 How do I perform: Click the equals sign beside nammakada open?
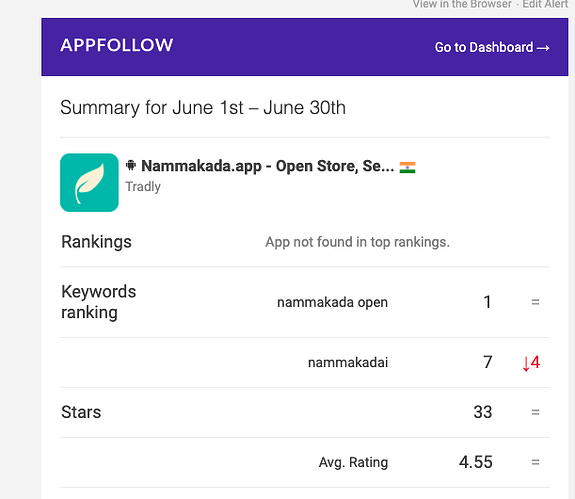point(535,302)
